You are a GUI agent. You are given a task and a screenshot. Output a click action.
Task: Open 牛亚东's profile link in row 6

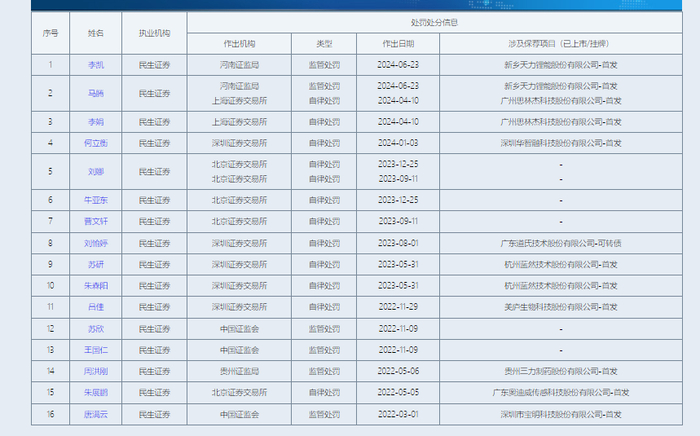(x=96, y=200)
